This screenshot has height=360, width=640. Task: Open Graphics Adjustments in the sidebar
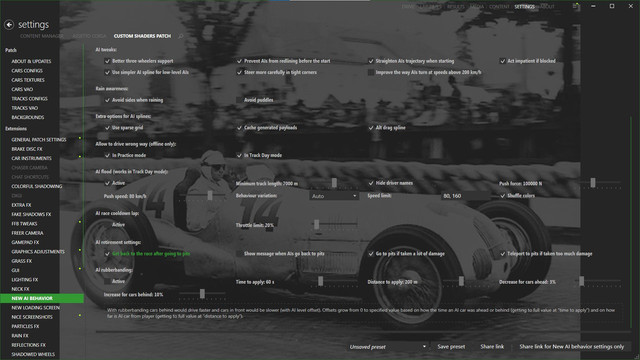point(38,252)
